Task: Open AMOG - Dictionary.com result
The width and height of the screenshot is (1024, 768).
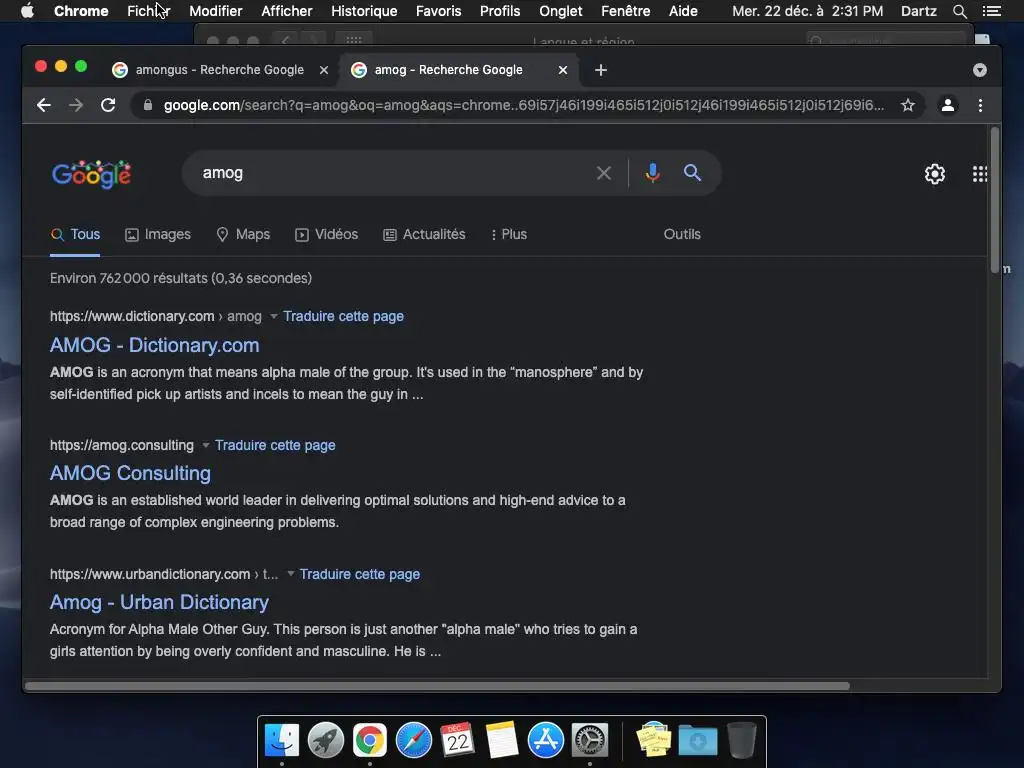Action: 155,345
